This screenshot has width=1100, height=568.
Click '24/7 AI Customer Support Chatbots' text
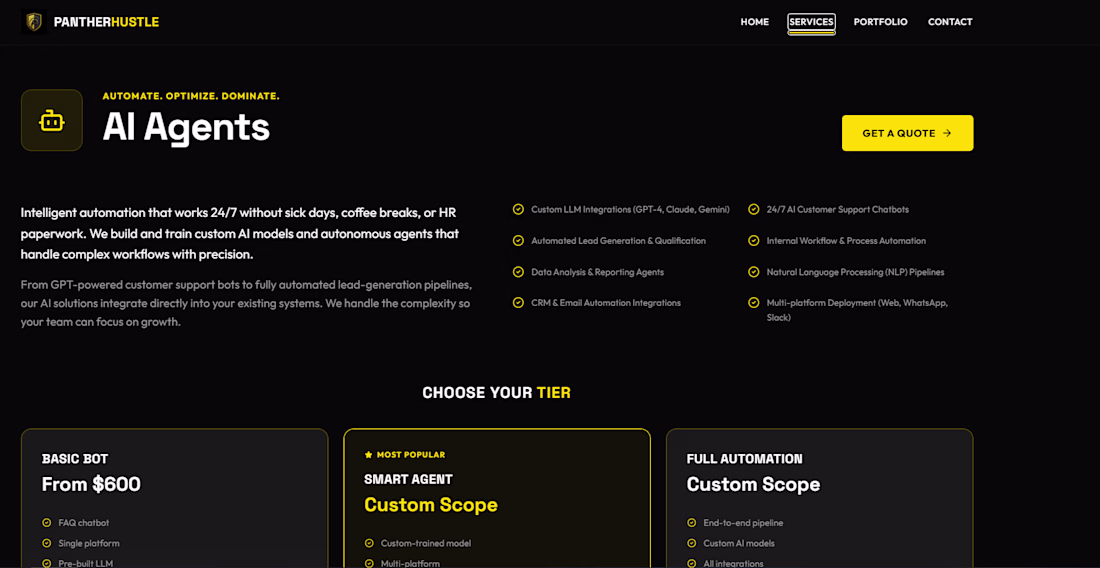point(838,209)
